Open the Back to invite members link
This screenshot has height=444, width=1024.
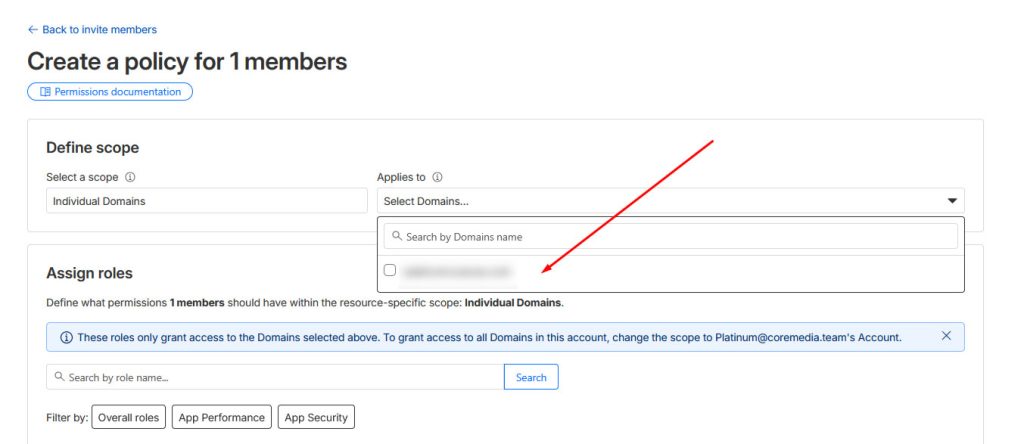click(x=99, y=30)
